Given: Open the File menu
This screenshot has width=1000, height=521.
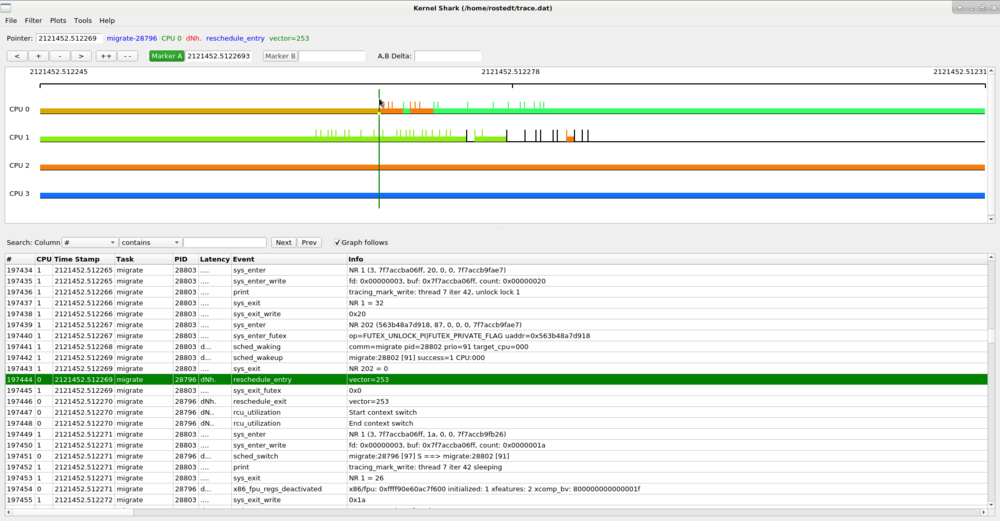Looking at the screenshot, I should point(11,20).
